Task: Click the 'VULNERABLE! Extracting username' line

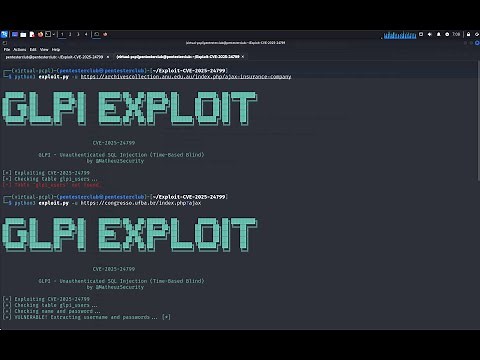Action: [x=87, y=317]
